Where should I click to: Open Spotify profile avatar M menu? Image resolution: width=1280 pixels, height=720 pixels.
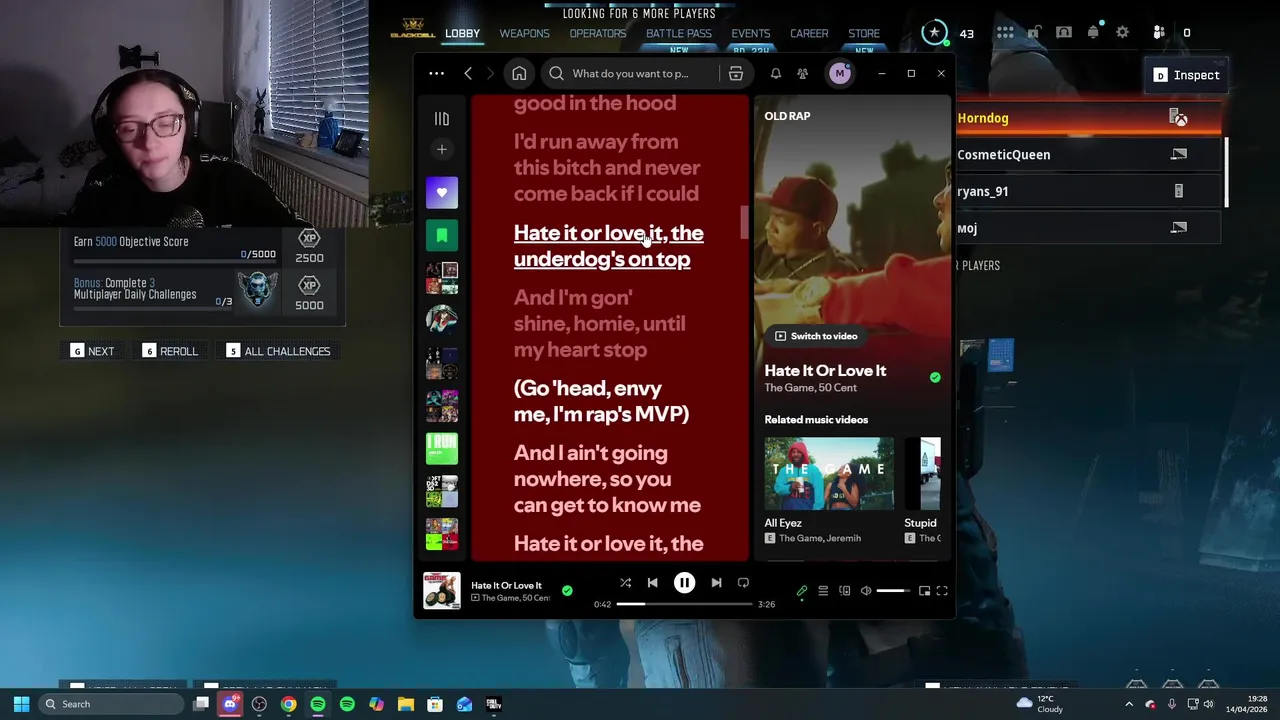839,73
